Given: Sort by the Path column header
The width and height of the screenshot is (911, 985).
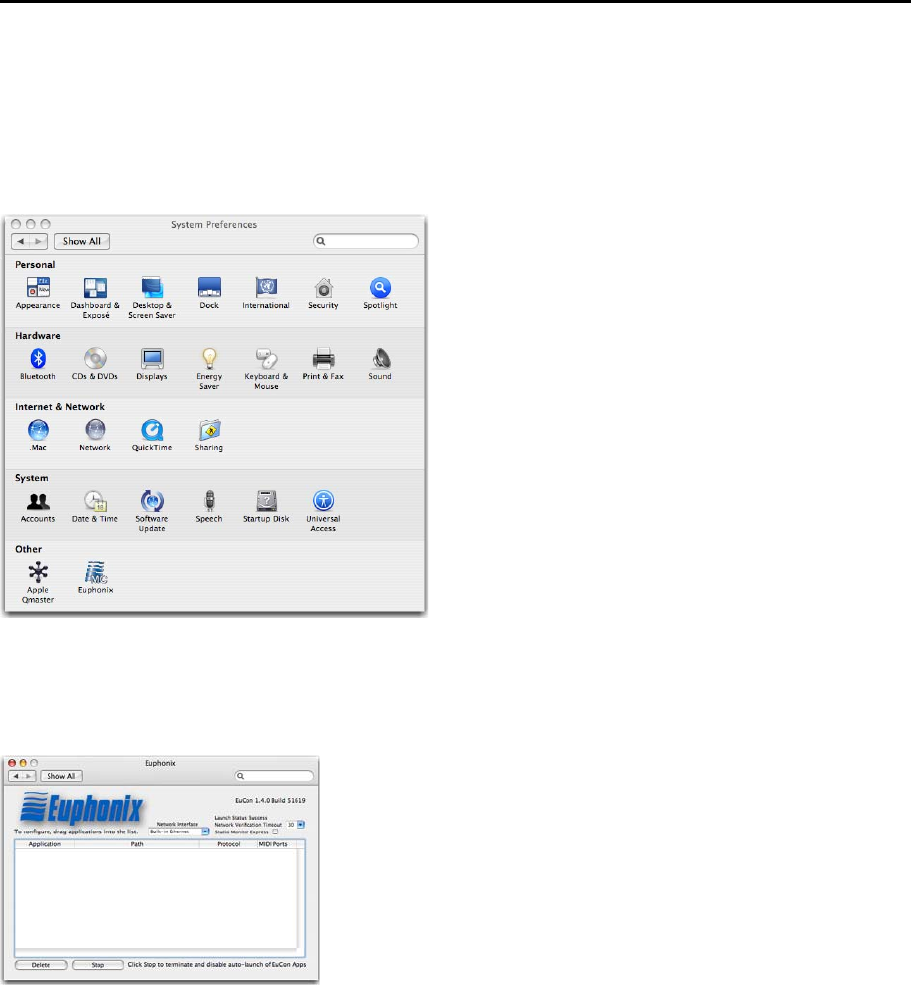Looking at the screenshot, I should [137, 844].
